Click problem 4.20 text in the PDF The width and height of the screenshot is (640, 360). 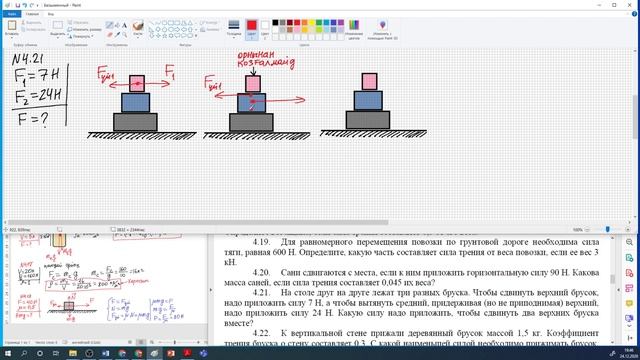coord(411,277)
